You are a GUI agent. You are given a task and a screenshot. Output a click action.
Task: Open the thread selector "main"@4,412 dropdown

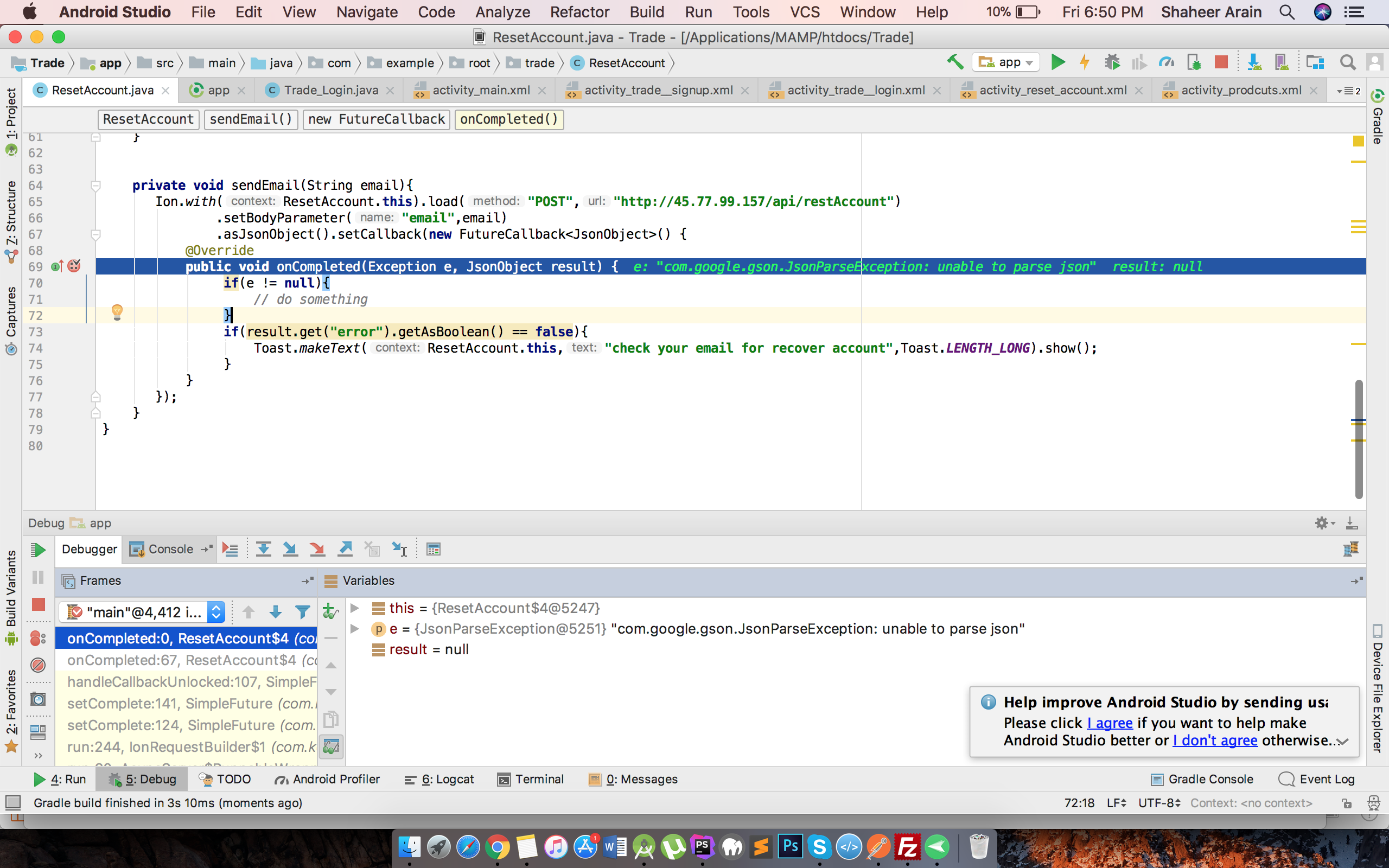(142, 612)
